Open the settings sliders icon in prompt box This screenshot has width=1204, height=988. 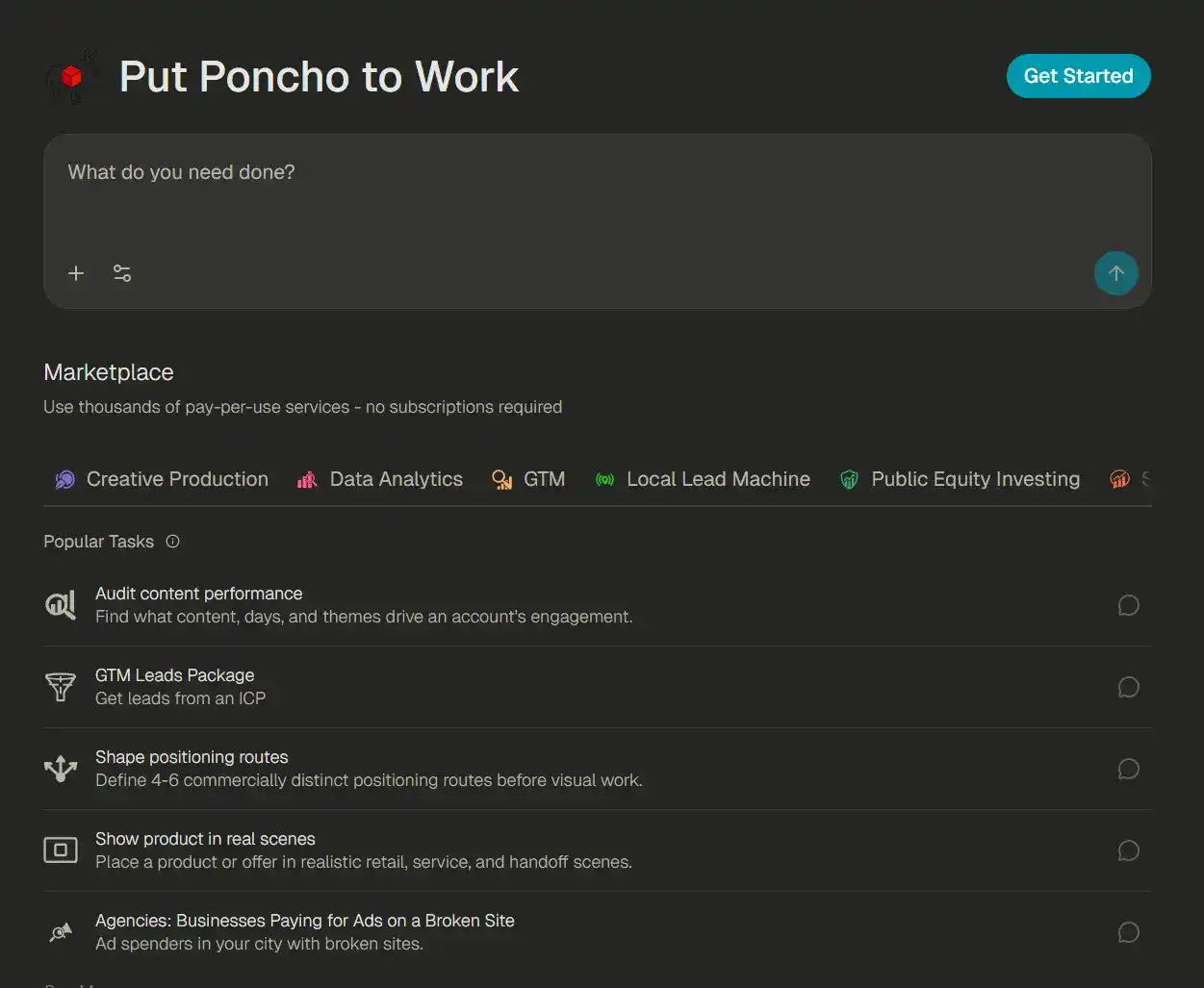coord(122,274)
